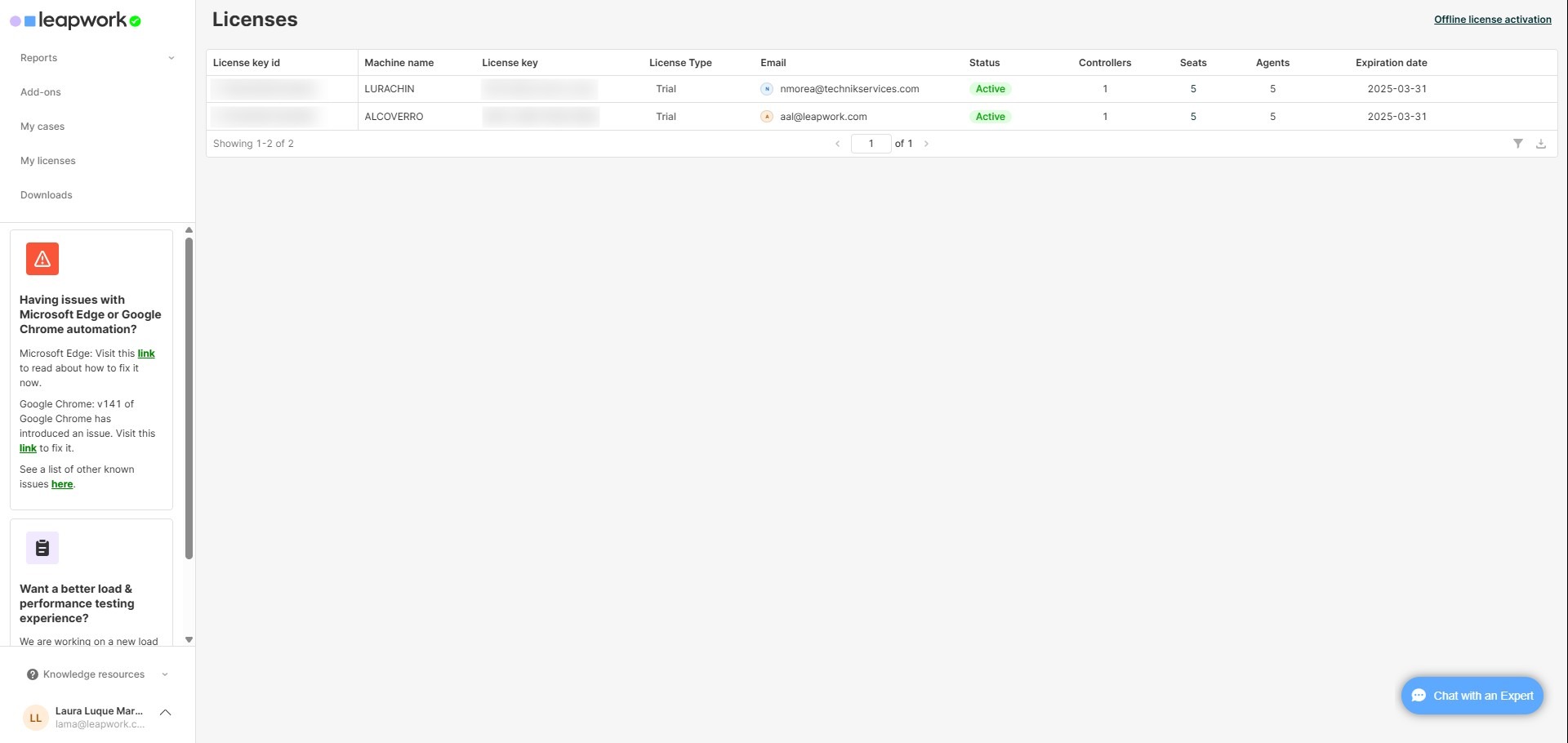Viewport: 1568px width, 743px height.
Task: Click the avatar icon next to nmorea@technikservices.com
Action: point(766,89)
